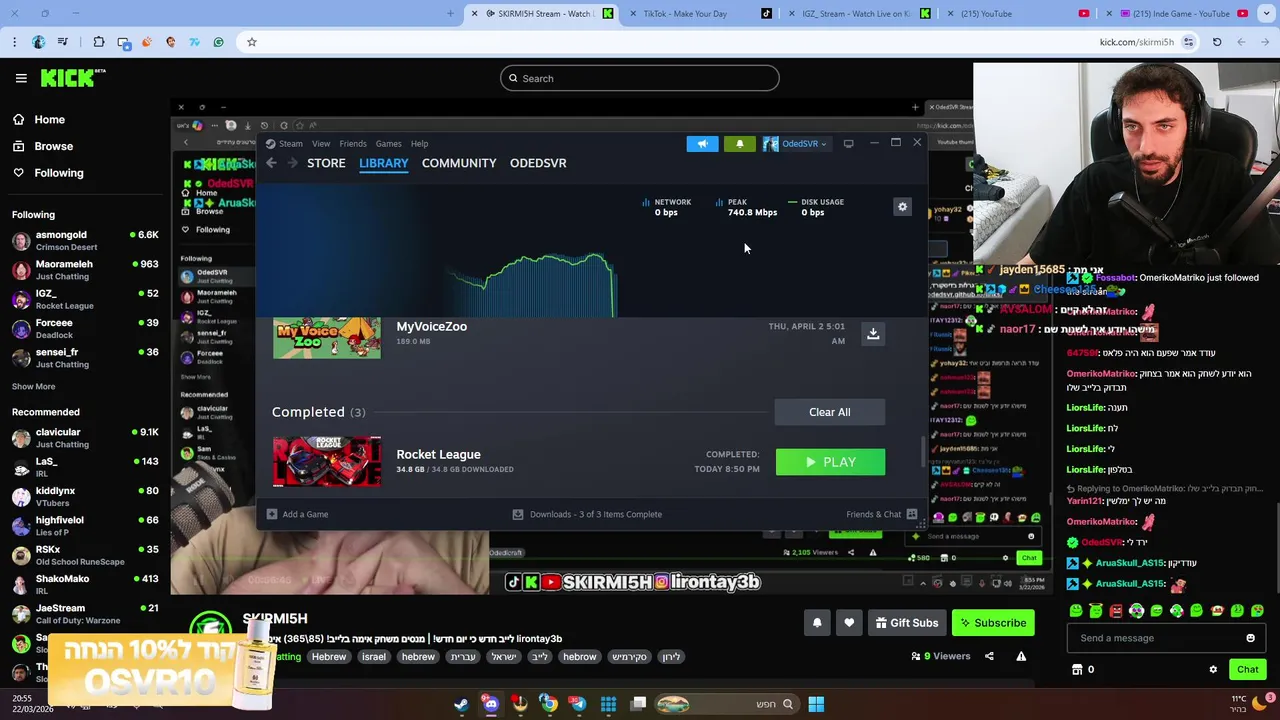Open Windows Start button on taskbar
This screenshot has height=720, width=1280.
[x=816, y=704]
